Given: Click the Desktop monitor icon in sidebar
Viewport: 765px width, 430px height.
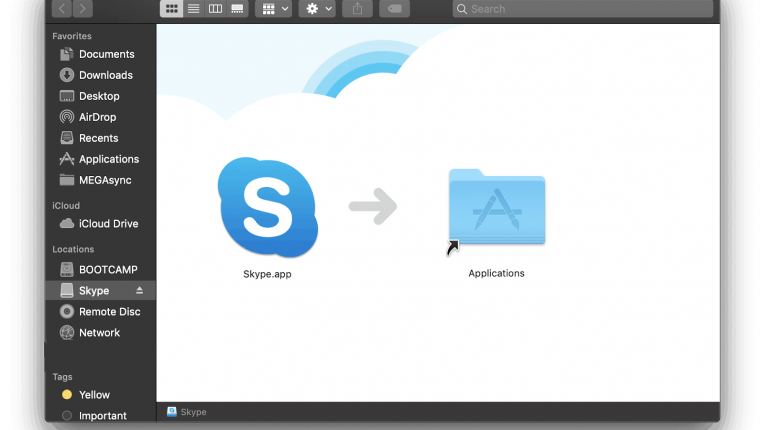Looking at the screenshot, I should 67,96.
